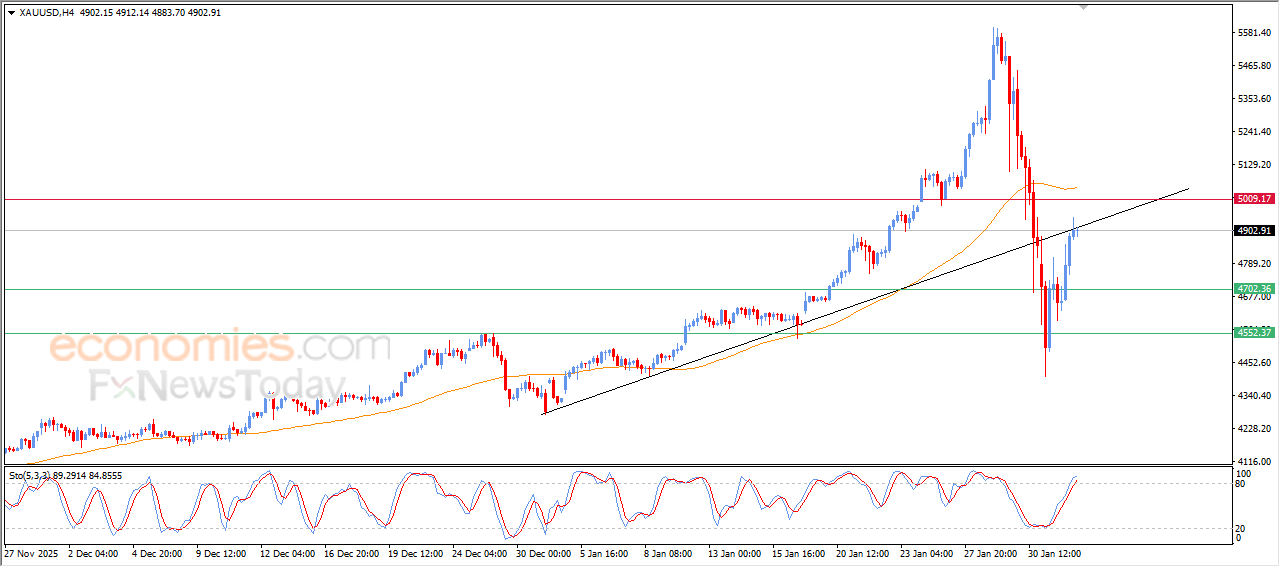Click the 4 Dec 20:00 date label
1280x567 pixels.
[x=157, y=553]
